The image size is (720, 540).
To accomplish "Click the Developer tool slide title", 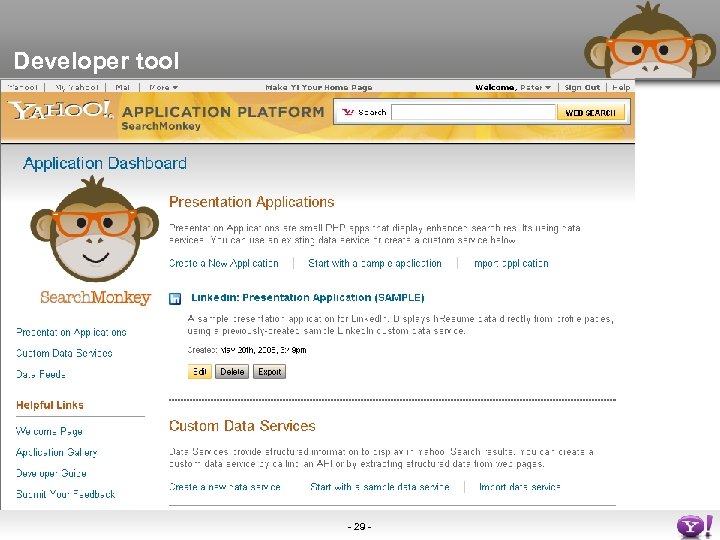I will coord(96,61).
